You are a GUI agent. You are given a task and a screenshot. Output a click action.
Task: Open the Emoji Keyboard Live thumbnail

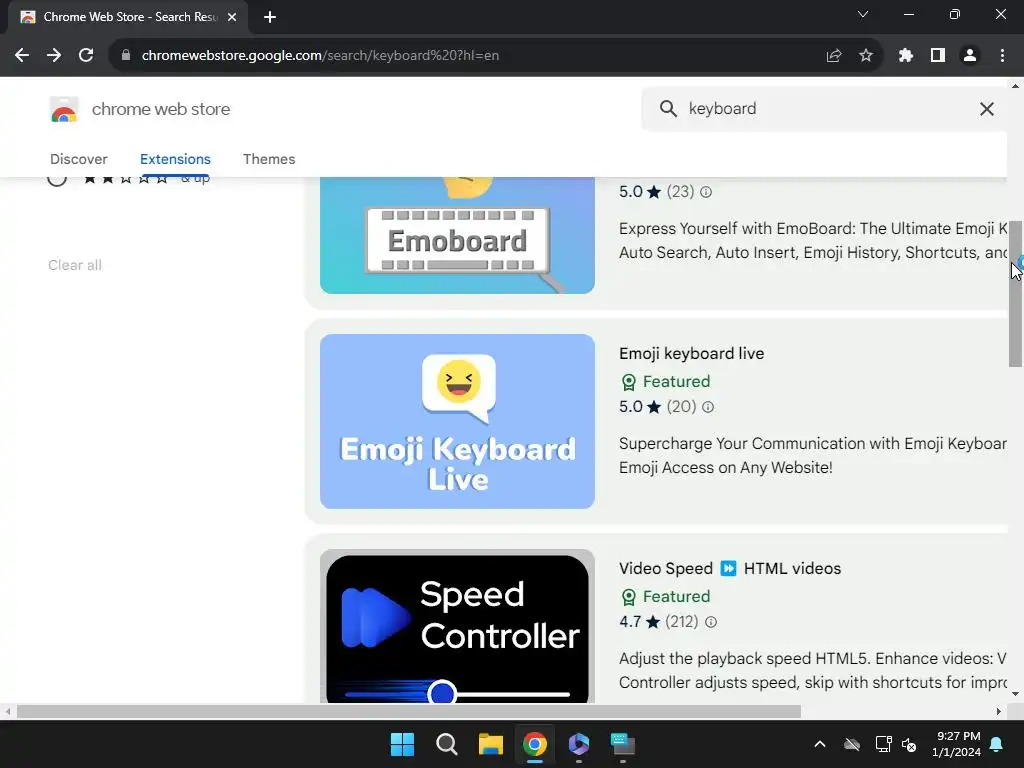pos(457,421)
